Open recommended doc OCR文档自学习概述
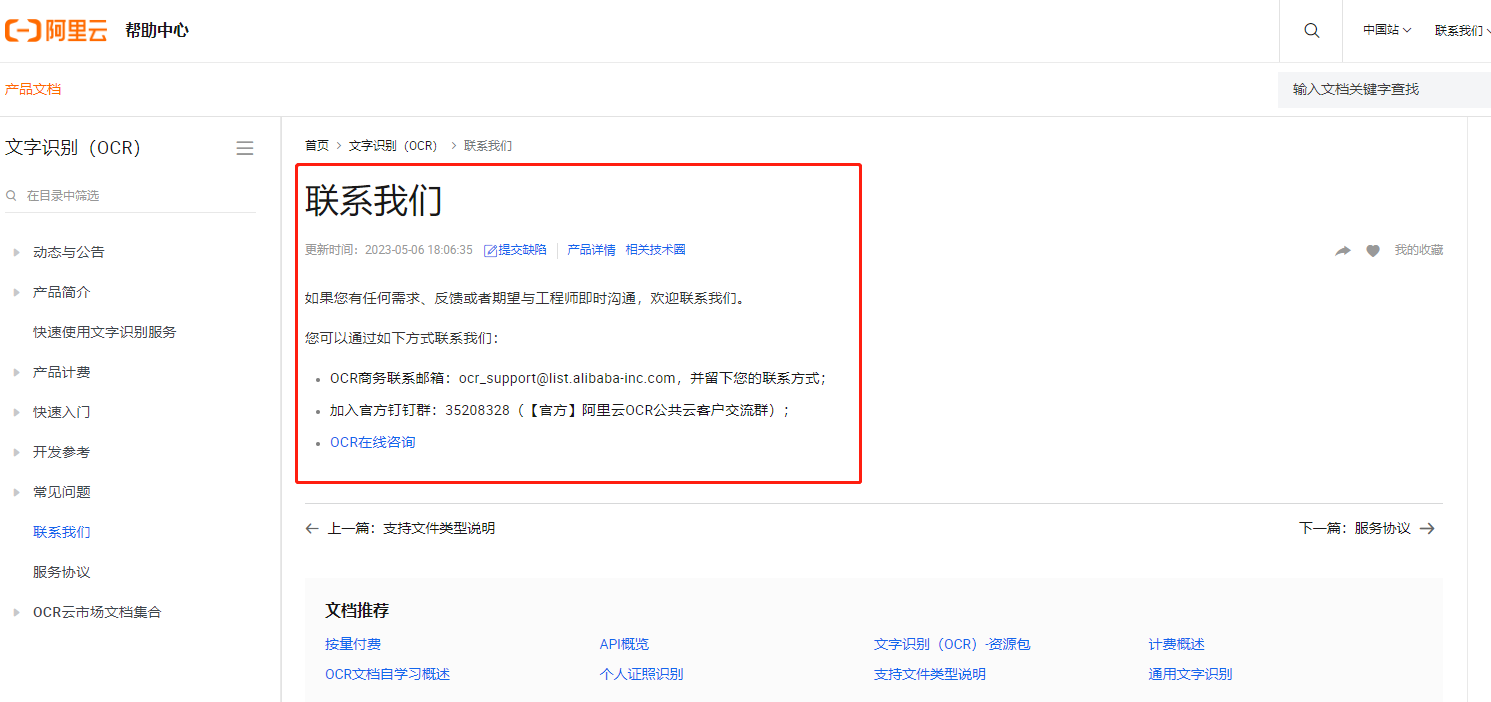The width and height of the screenshot is (1491, 702). (x=388, y=674)
